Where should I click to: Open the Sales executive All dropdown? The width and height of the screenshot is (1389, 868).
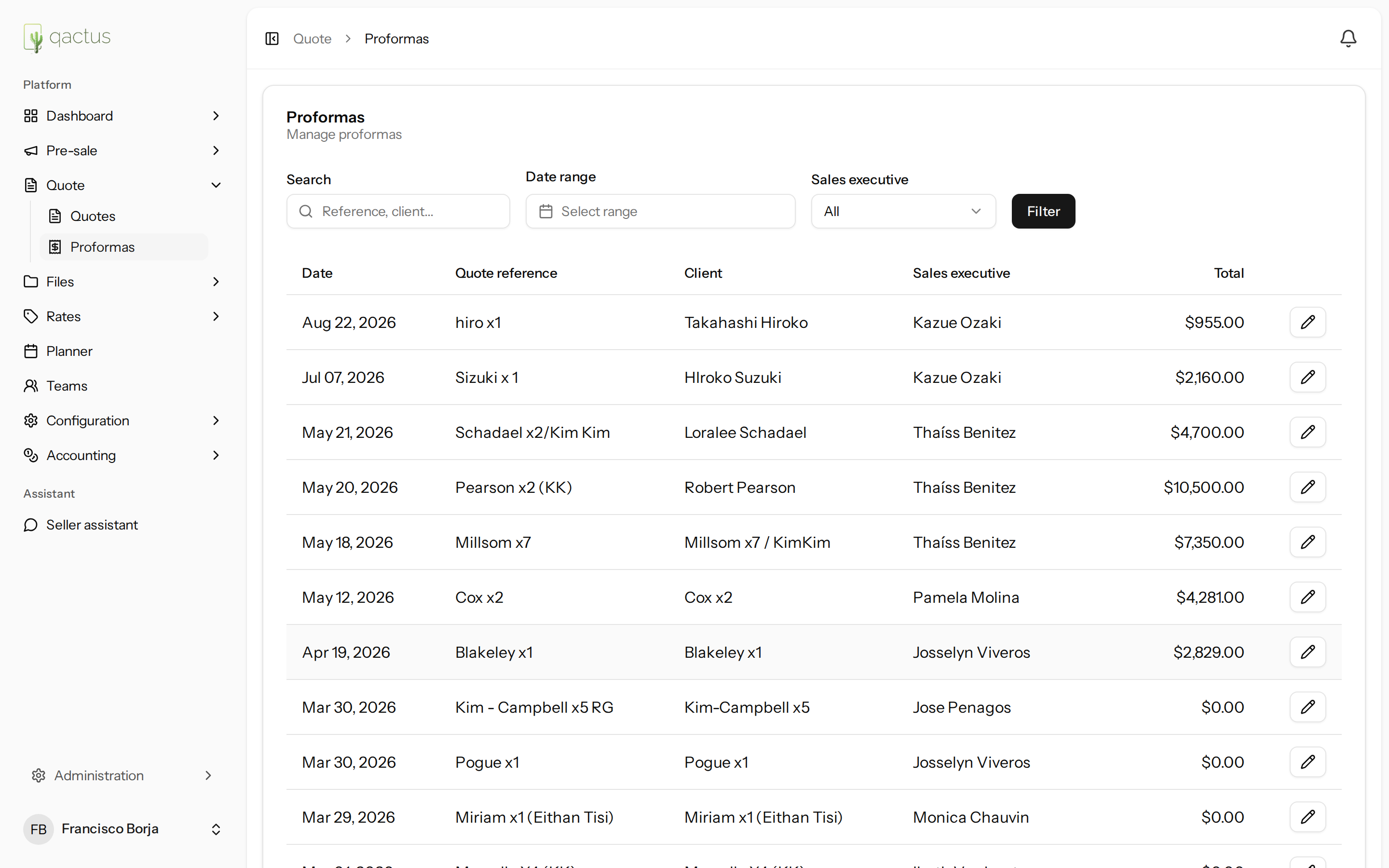tap(903, 211)
